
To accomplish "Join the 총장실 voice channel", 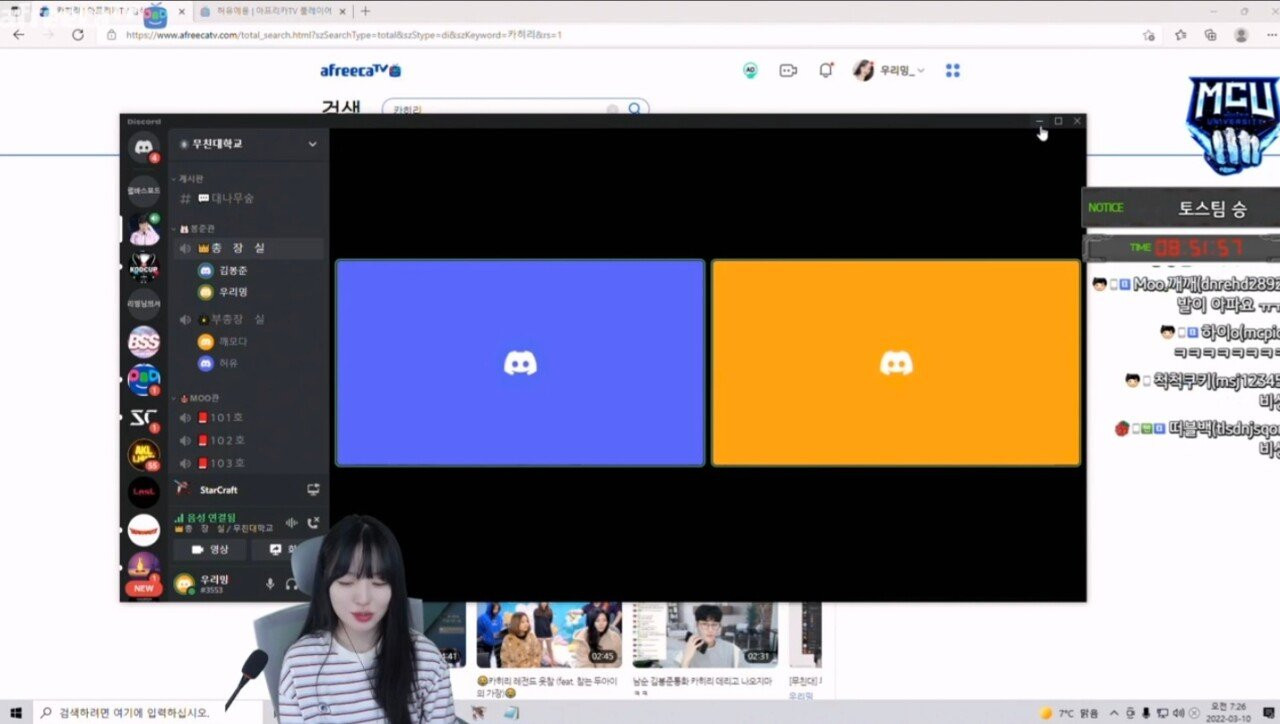I will (248, 247).
